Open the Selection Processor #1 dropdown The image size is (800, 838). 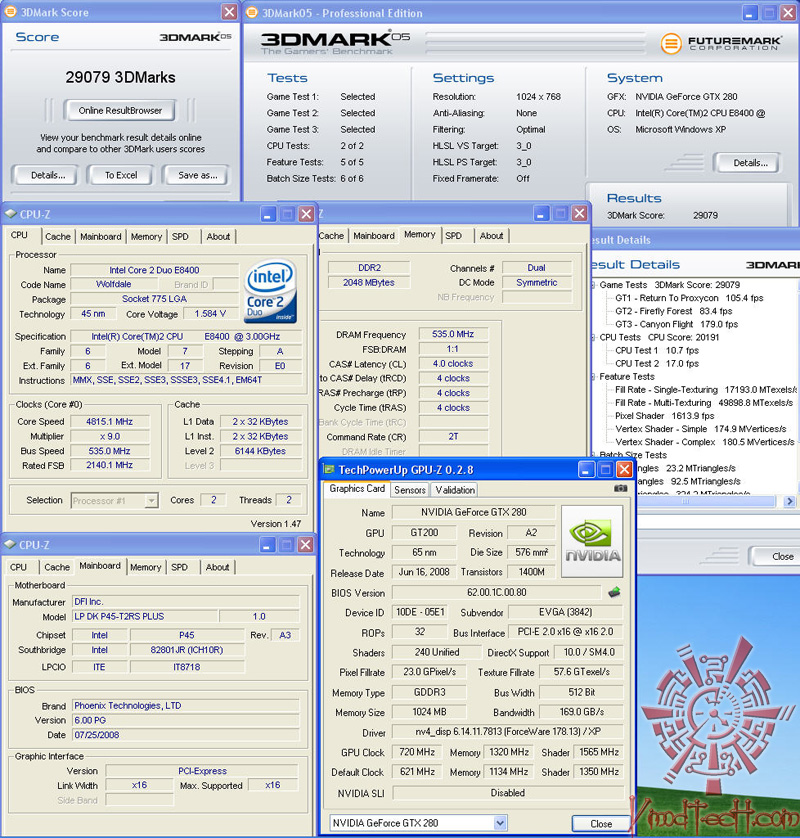point(151,501)
